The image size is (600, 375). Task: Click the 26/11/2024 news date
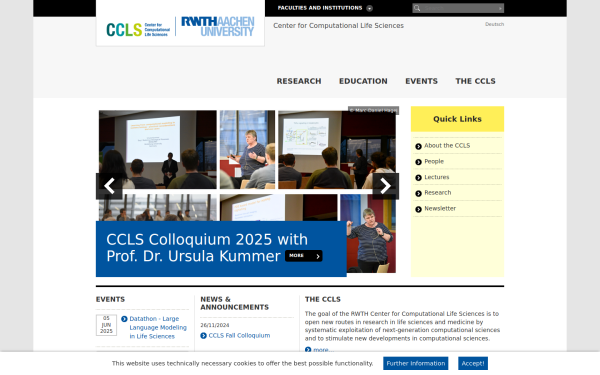pyautogui.click(x=215, y=325)
